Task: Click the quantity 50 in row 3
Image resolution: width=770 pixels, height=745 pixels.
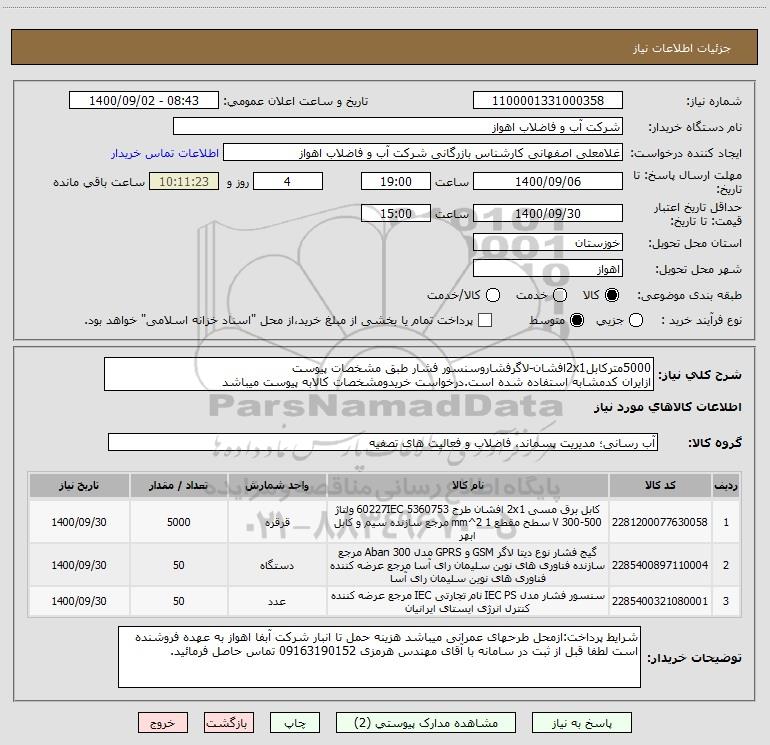Action: (x=179, y=601)
